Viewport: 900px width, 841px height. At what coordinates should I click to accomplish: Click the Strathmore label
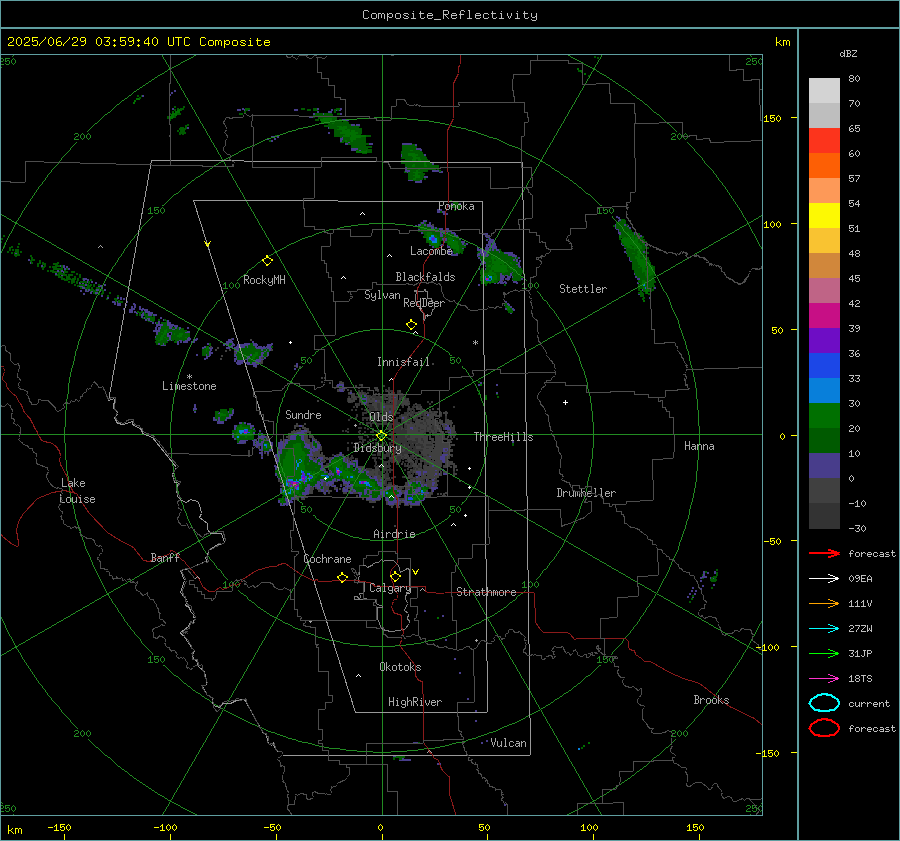click(486, 592)
